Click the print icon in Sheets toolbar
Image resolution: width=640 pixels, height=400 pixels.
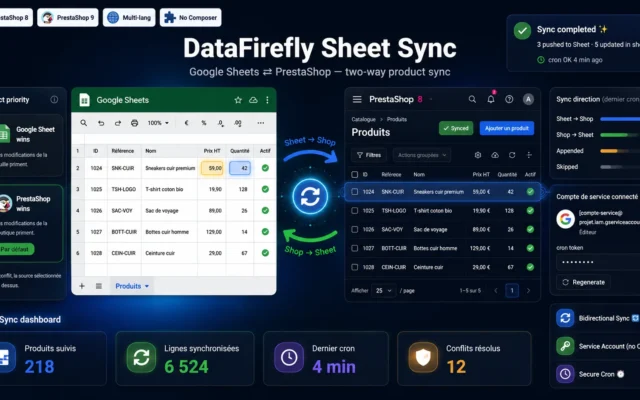[x=134, y=123]
